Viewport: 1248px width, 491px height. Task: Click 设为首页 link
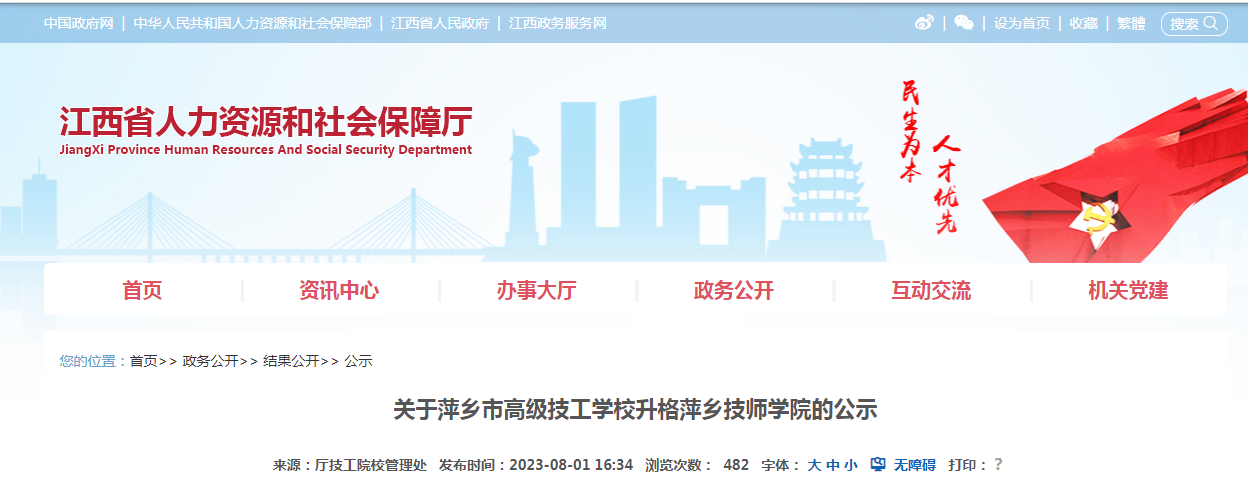[1022, 23]
